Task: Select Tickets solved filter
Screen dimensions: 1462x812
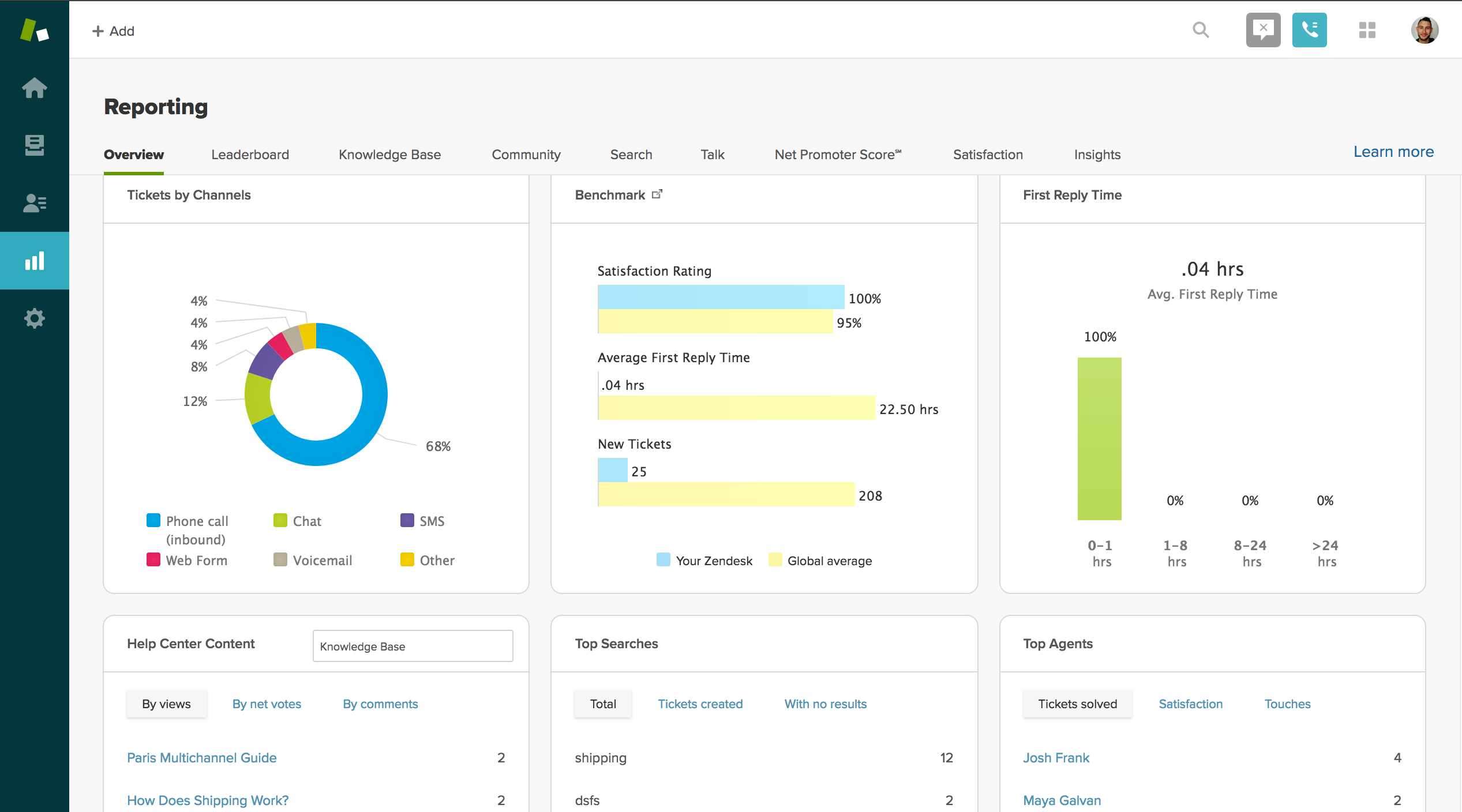Action: point(1077,704)
